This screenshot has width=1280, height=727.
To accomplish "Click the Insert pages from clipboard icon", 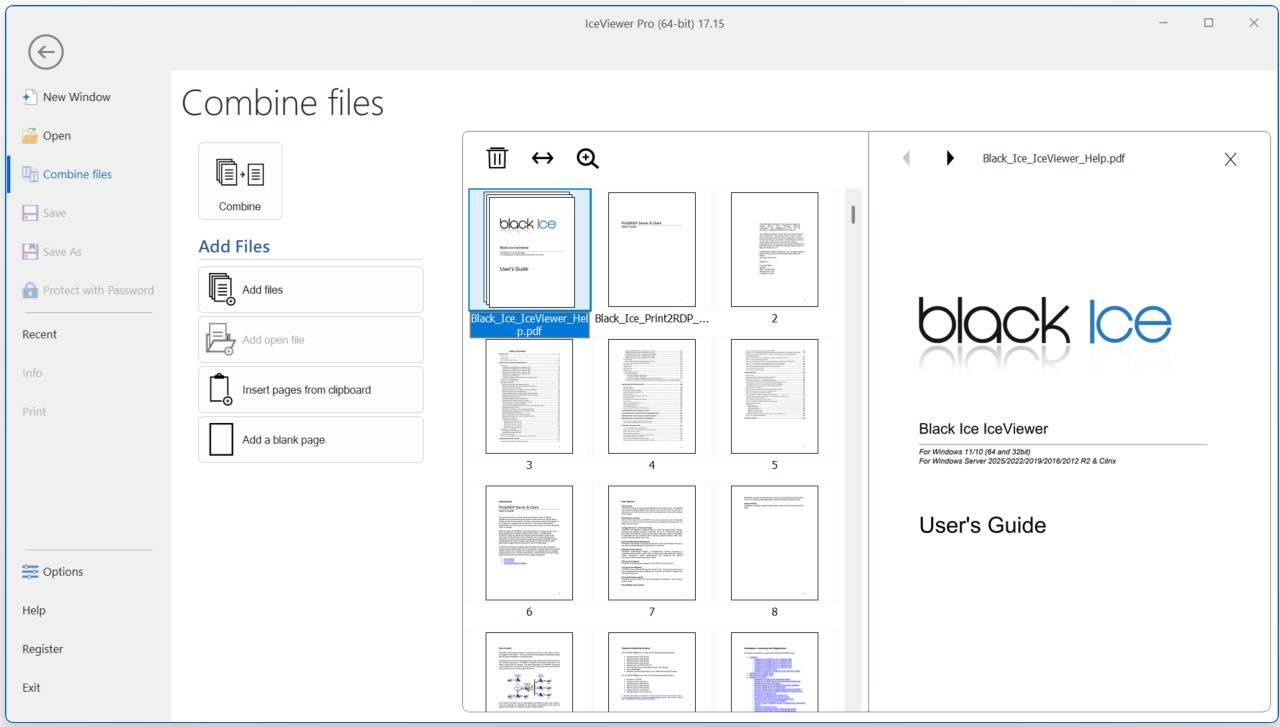I will pos(220,390).
